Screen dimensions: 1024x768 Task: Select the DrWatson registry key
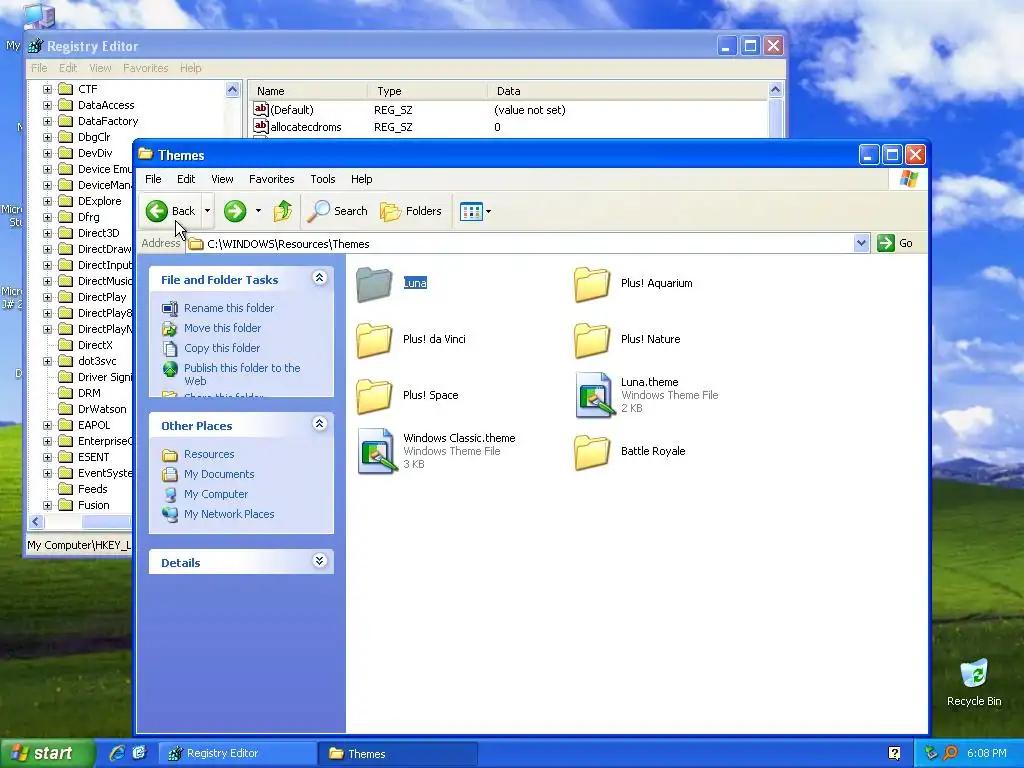[102, 409]
